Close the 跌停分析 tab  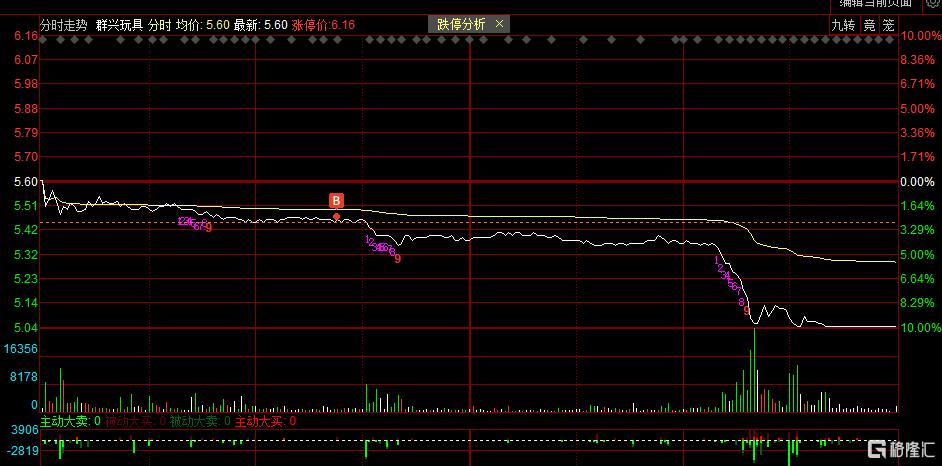[500, 25]
